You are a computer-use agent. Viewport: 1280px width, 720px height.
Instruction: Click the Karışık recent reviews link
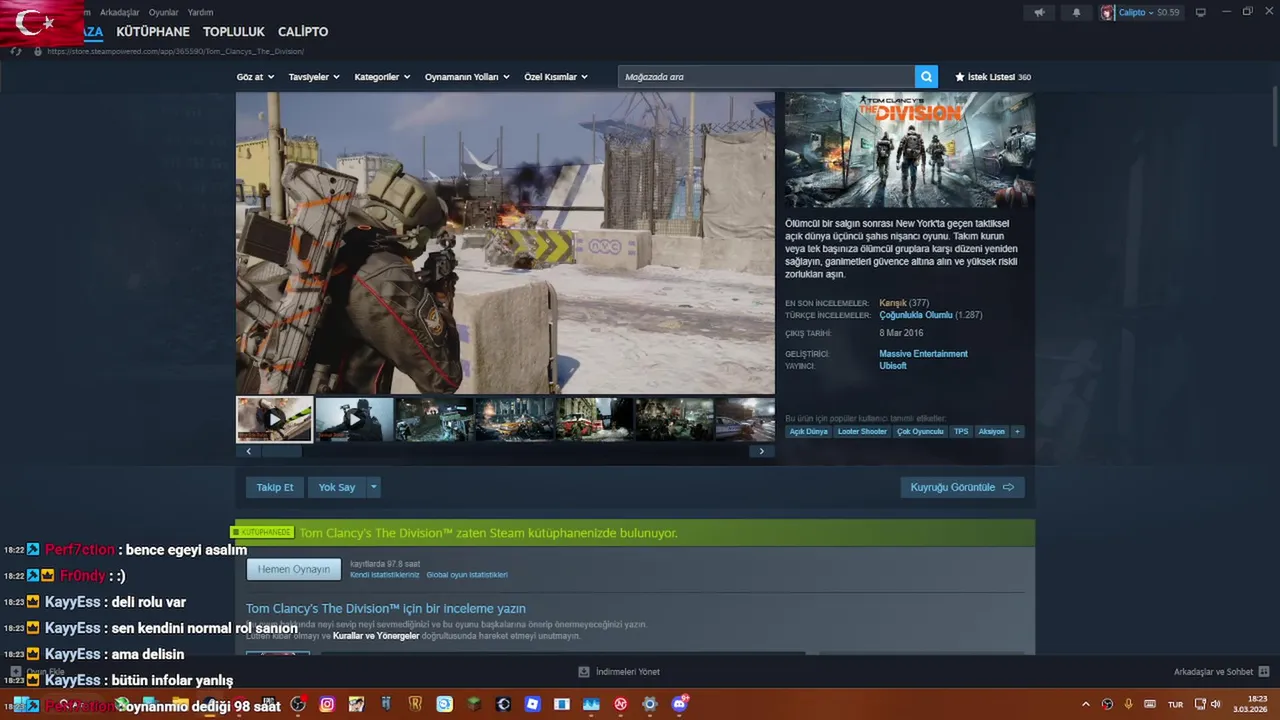(893, 303)
